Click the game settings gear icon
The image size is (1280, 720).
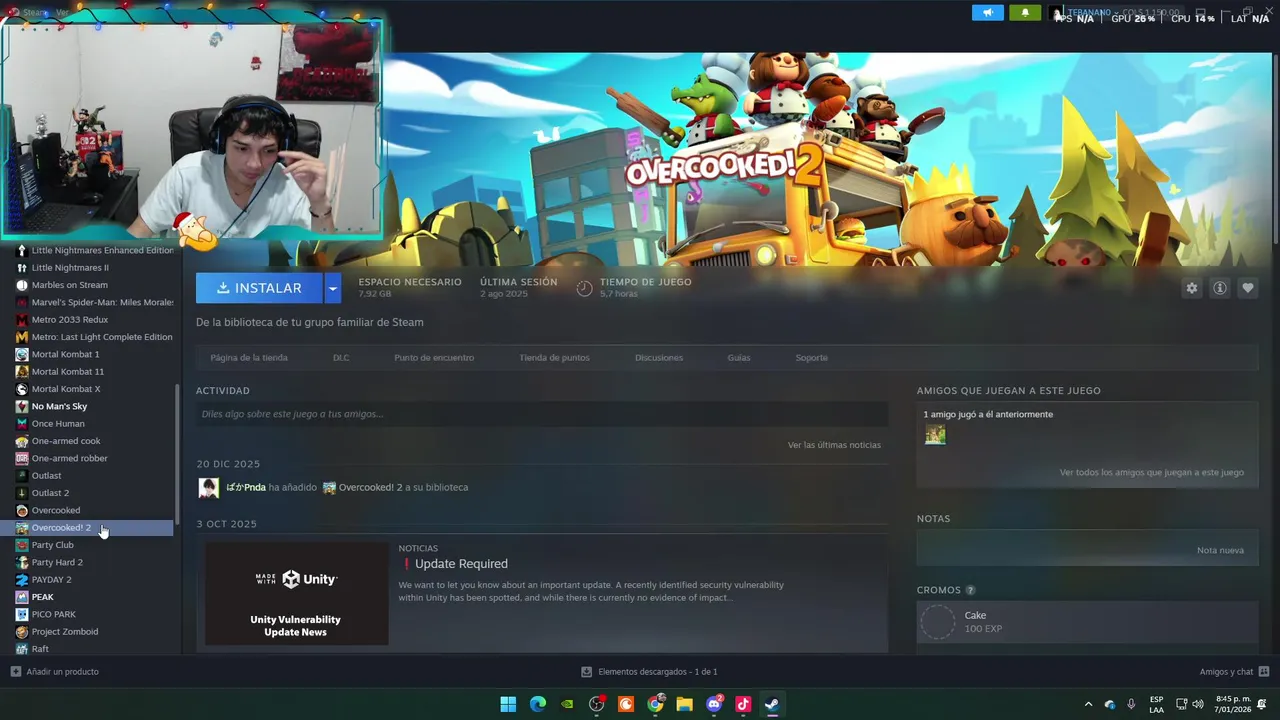click(x=1191, y=288)
